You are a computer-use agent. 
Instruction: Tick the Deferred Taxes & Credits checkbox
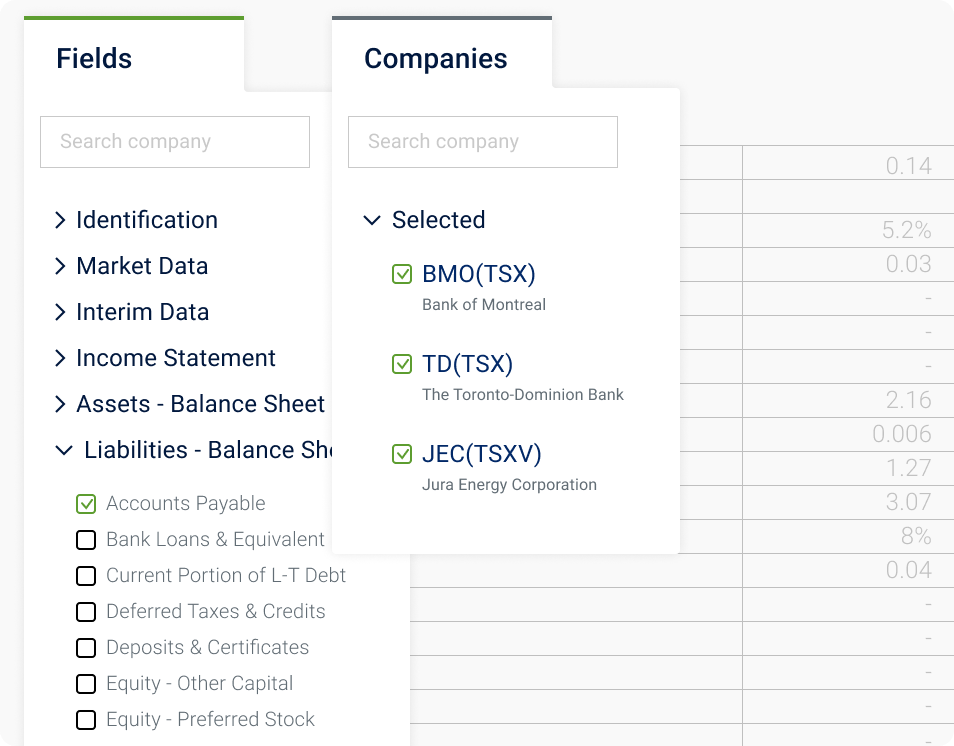pyautogui.click(x=86, y=612)
